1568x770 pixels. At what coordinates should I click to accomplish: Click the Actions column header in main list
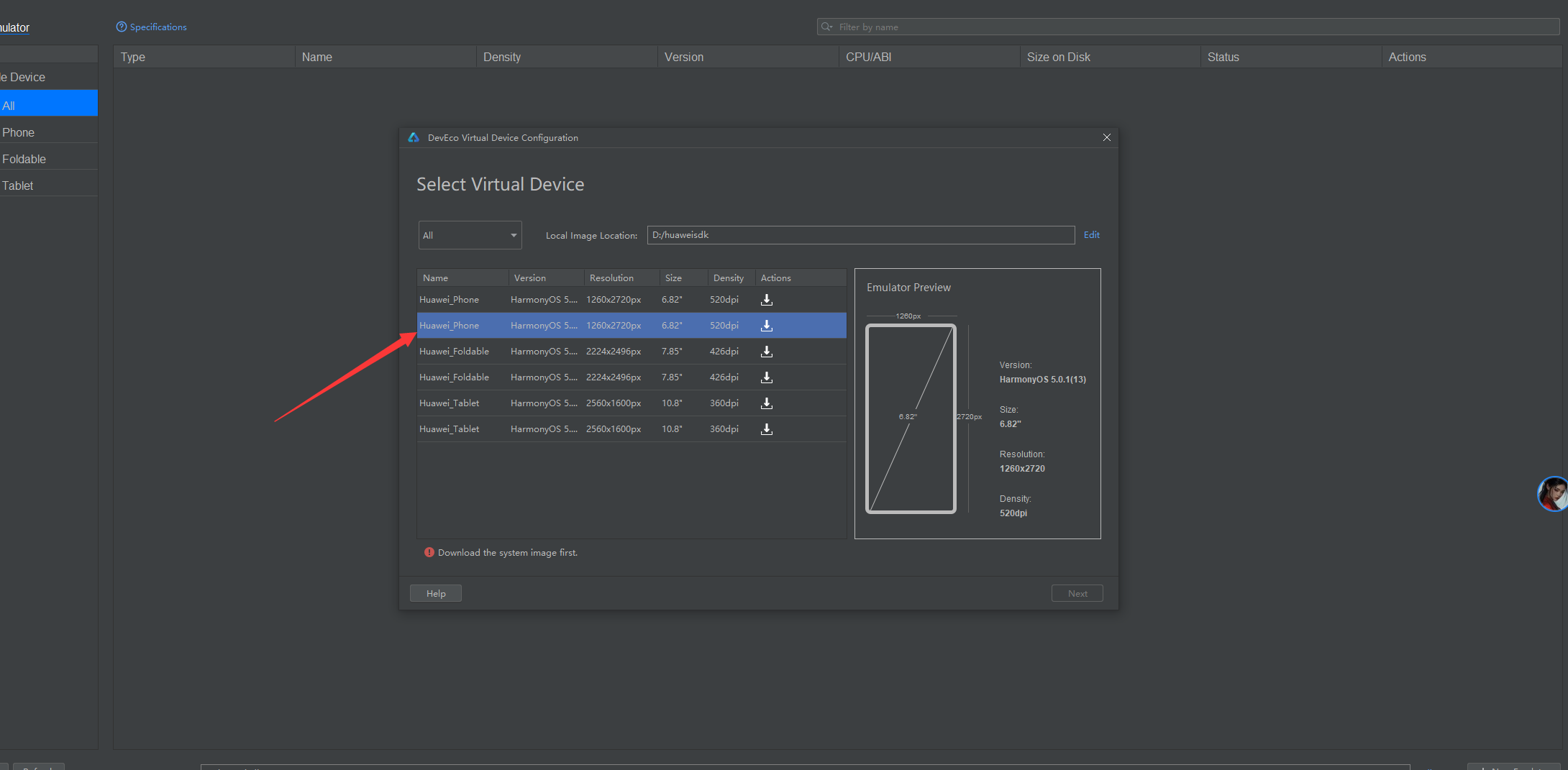(x=1472, y=57)
